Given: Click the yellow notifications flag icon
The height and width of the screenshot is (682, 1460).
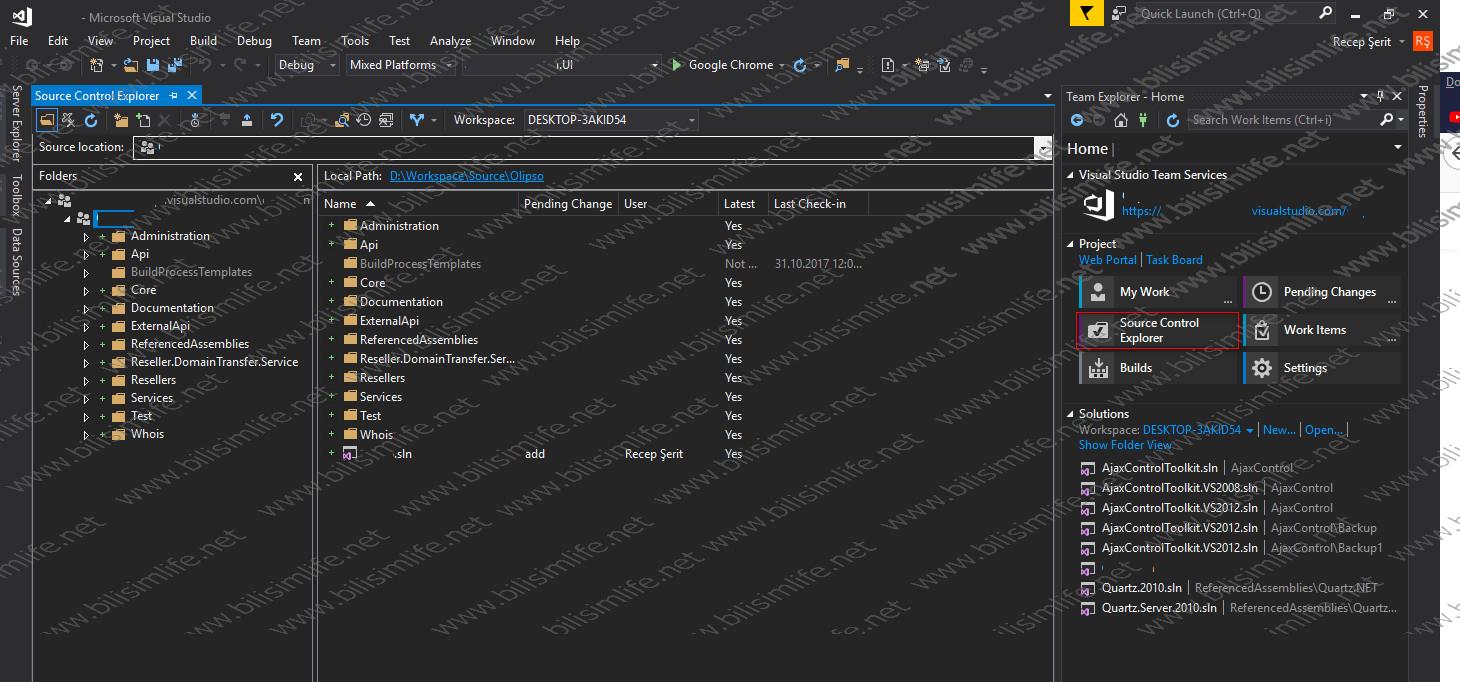Looking at the screenshot, I should [x=1087, y=13].
